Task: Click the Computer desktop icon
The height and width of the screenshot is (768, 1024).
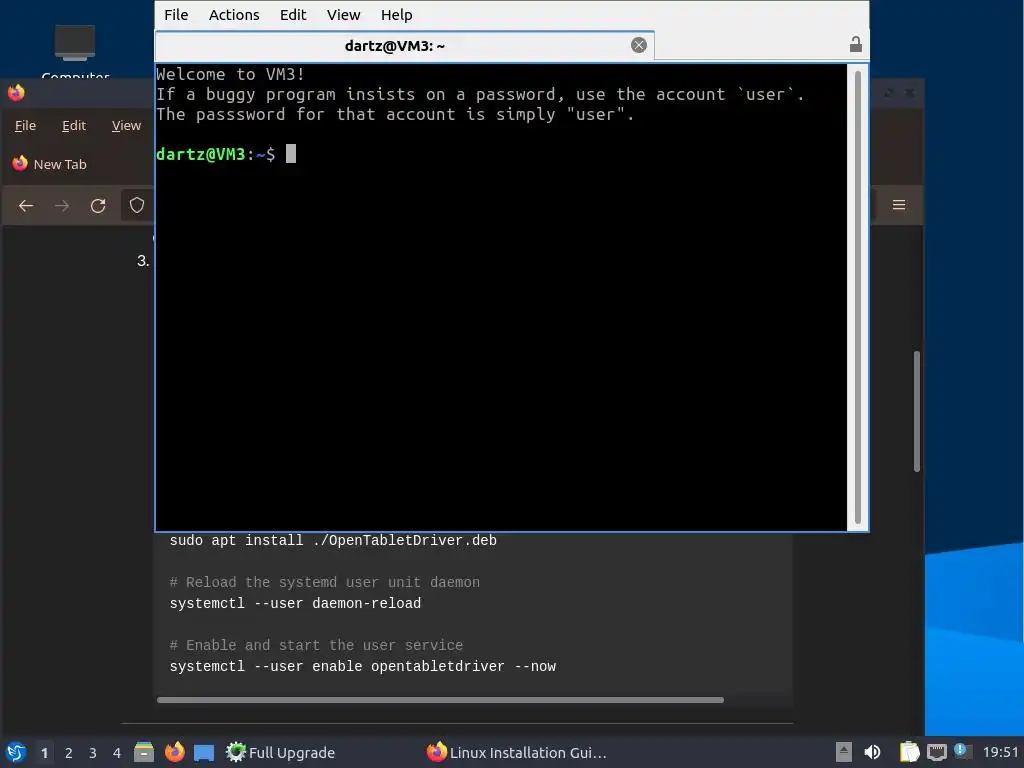Action: click(x=75, y=51)
